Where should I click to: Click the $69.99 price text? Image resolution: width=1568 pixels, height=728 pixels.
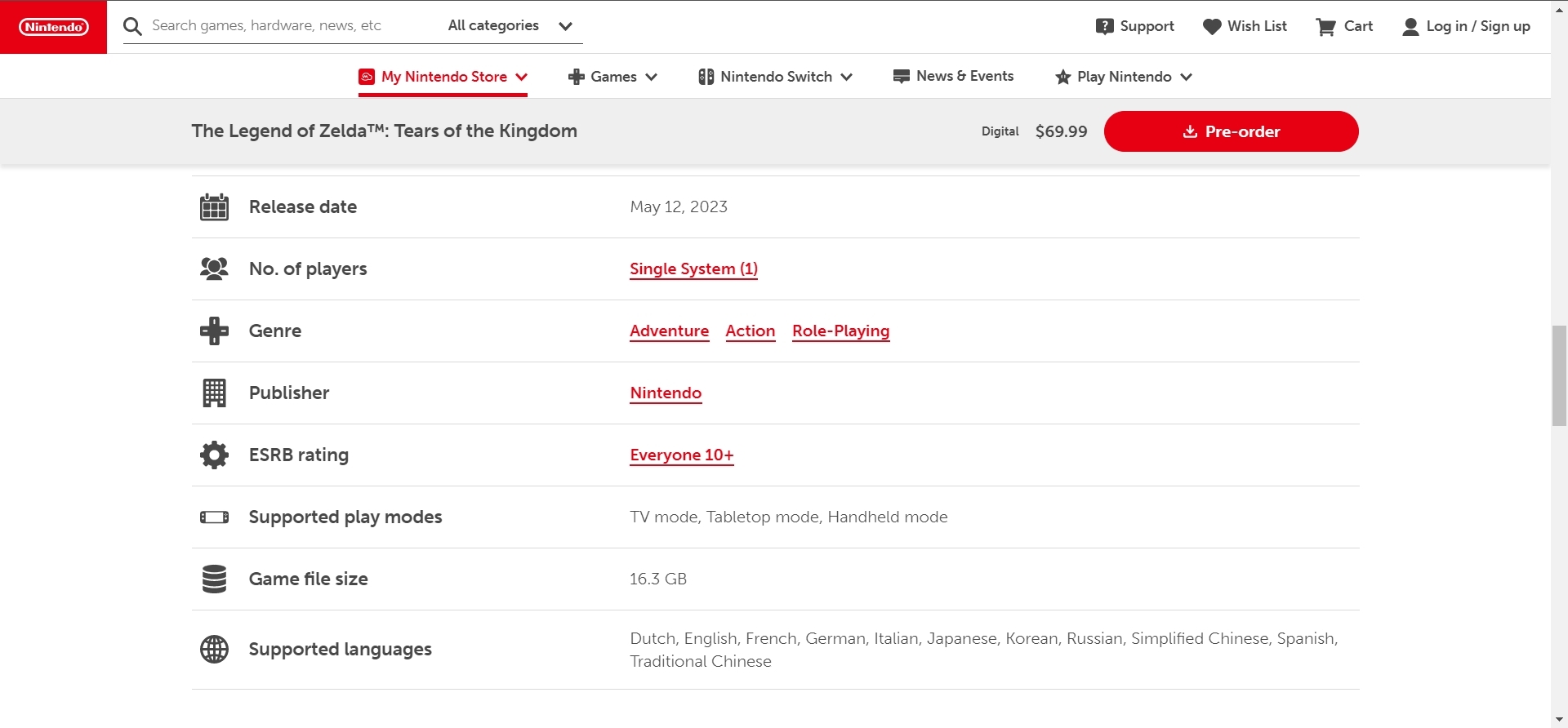pos(1061,131)
